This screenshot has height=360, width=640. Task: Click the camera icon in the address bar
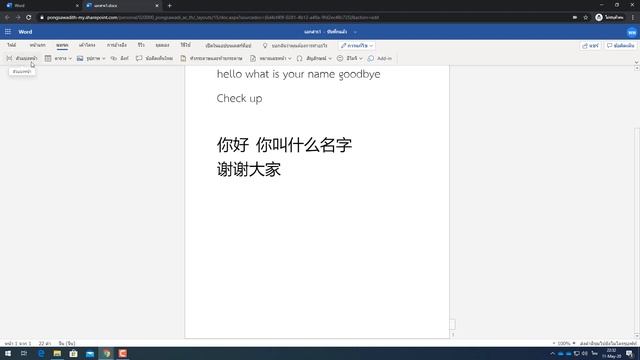575,17
